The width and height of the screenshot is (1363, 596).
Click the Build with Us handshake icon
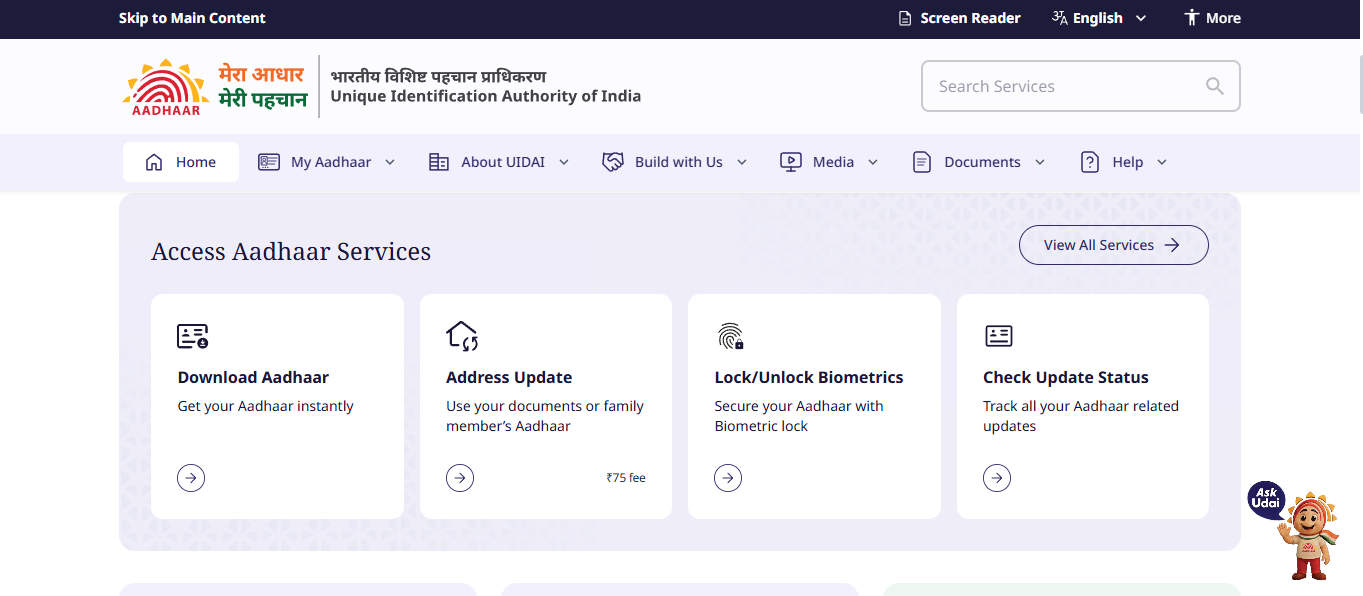(x=613, y=162)
